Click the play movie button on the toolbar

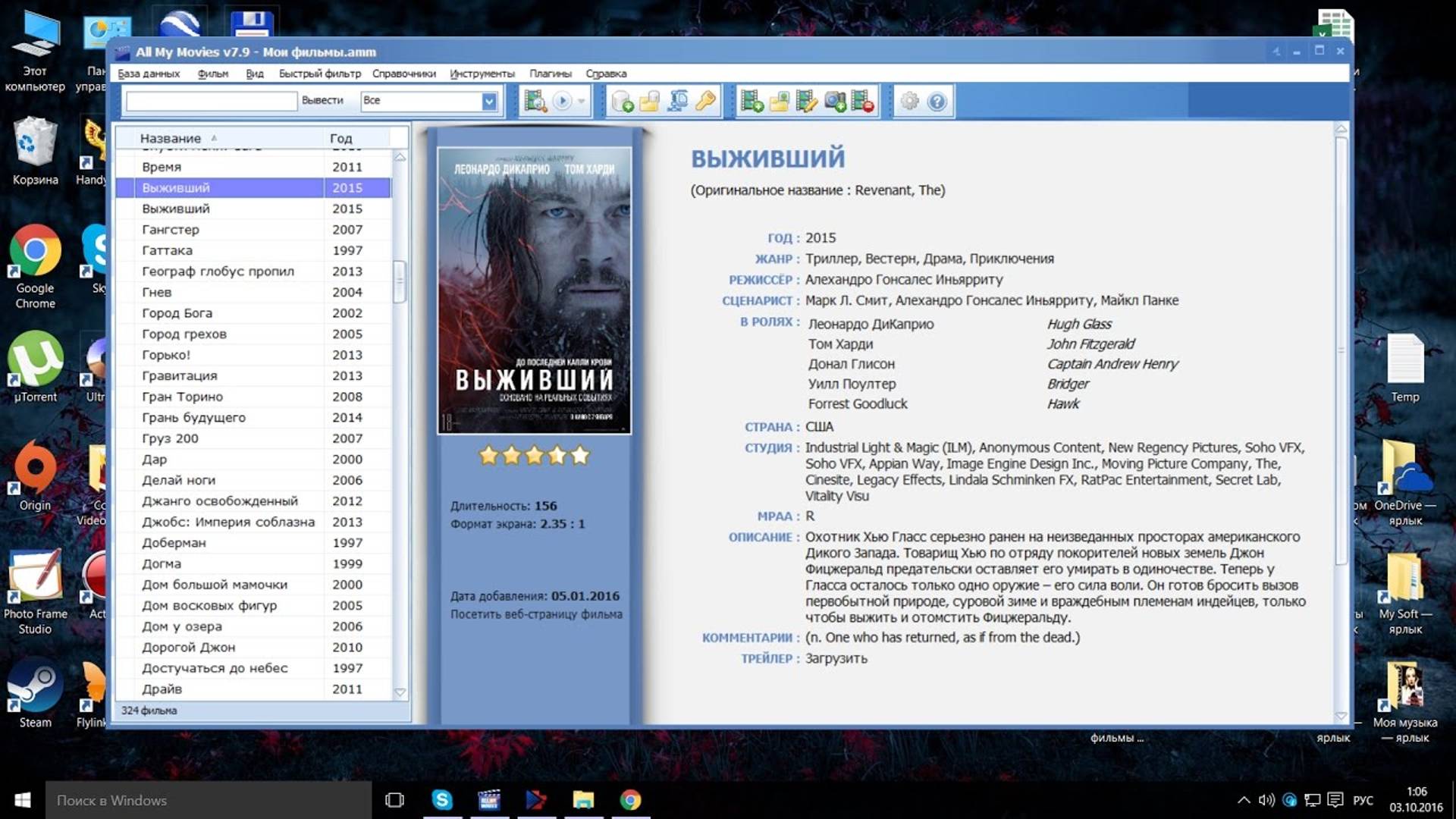[561, 100]
